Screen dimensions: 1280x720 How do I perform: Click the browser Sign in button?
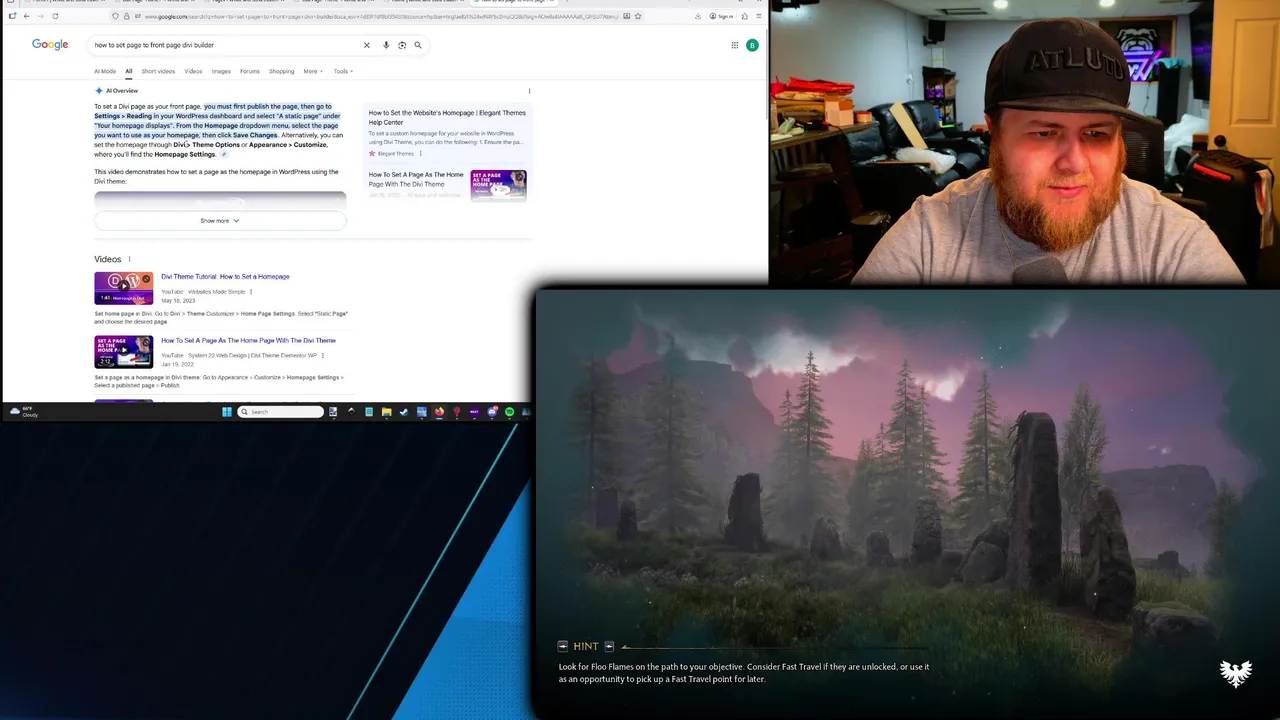click(721, 16)
